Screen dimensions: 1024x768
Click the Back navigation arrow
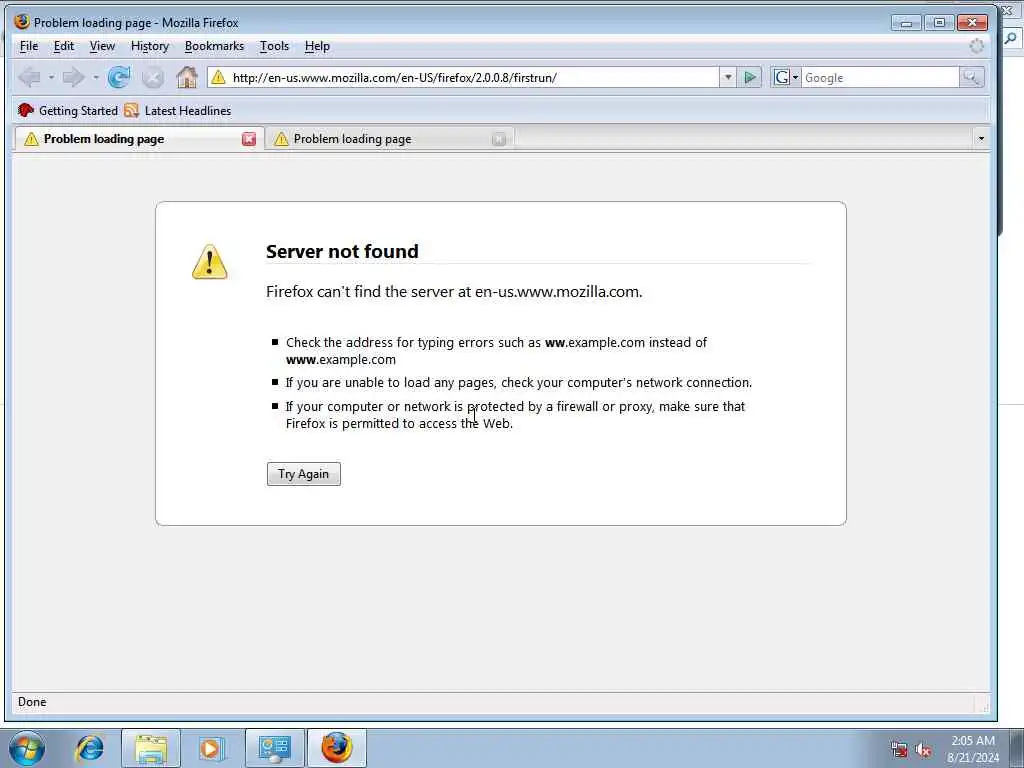29,78
